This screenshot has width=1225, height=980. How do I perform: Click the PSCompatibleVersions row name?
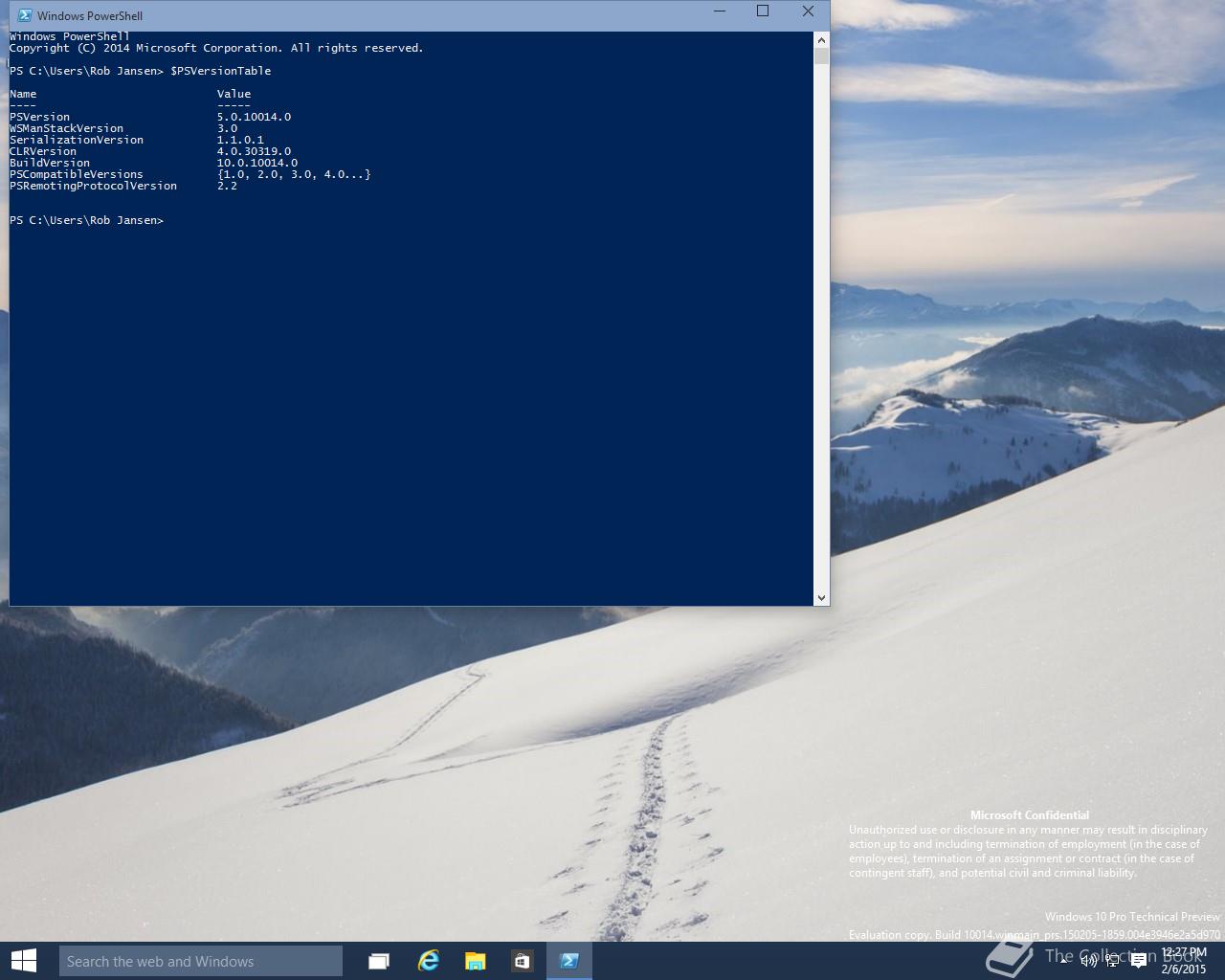click(77, 174)
